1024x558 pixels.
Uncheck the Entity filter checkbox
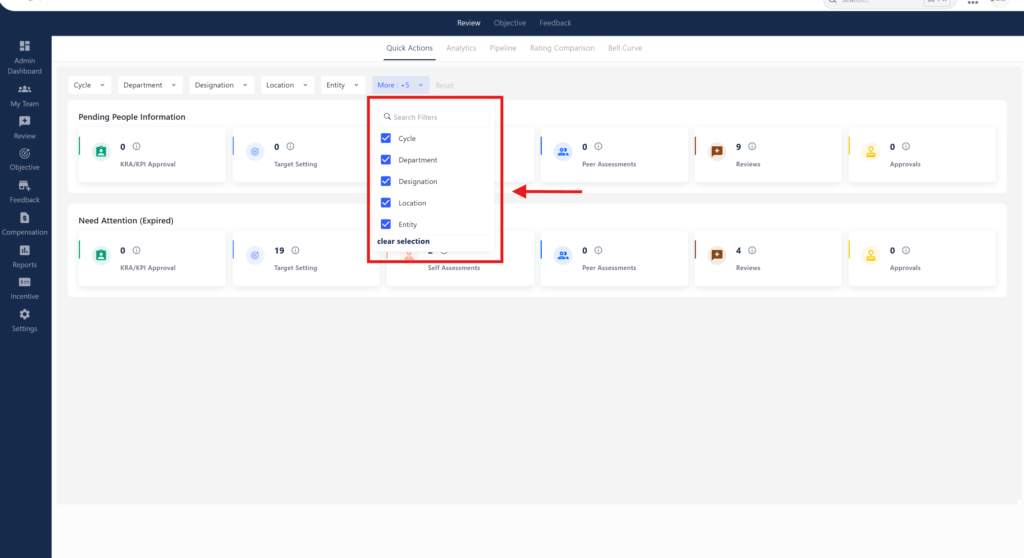[x=386, y=224]
